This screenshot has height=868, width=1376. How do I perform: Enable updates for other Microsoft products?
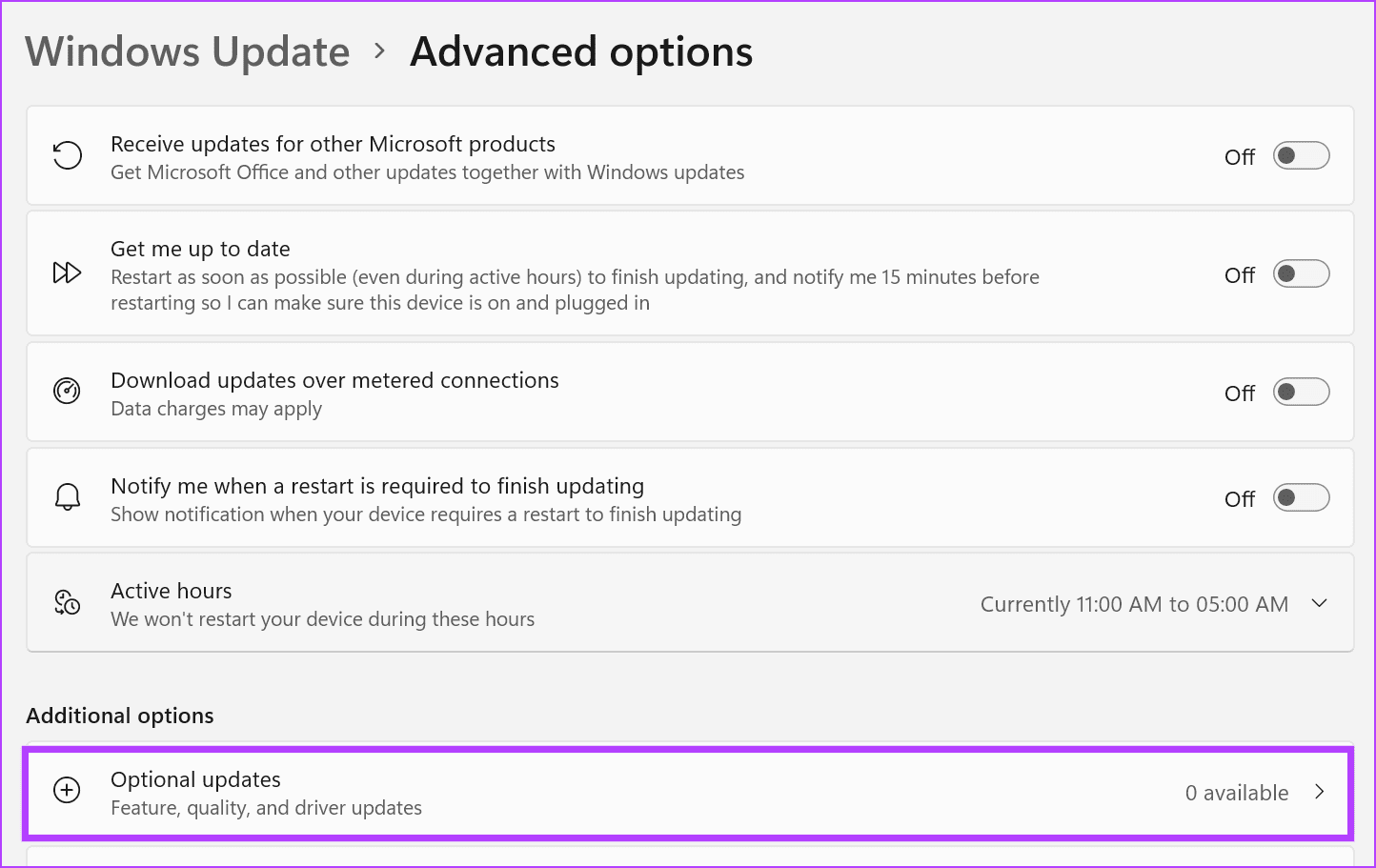coord(1301,155)
